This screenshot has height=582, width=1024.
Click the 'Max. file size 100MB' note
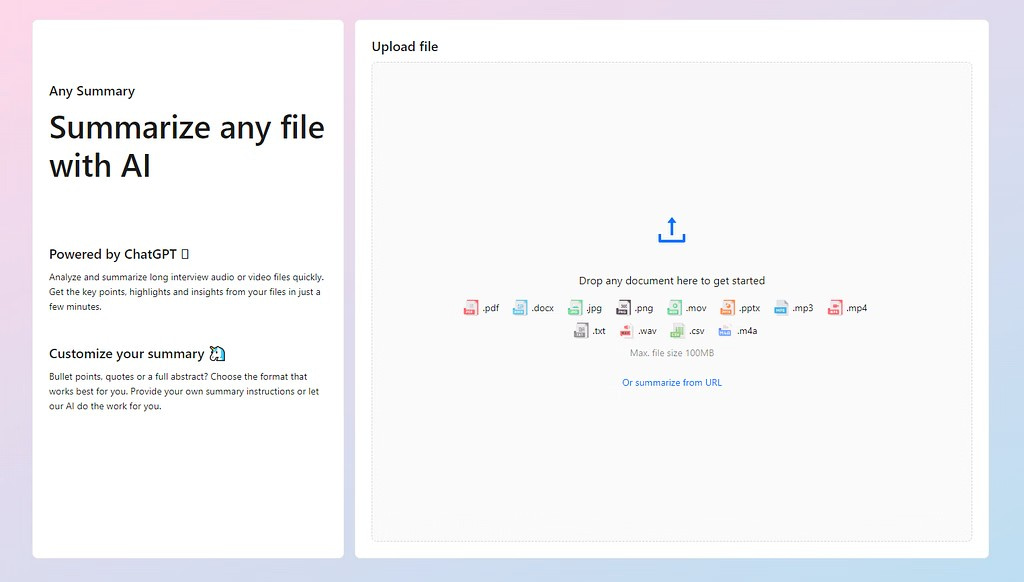671,353
